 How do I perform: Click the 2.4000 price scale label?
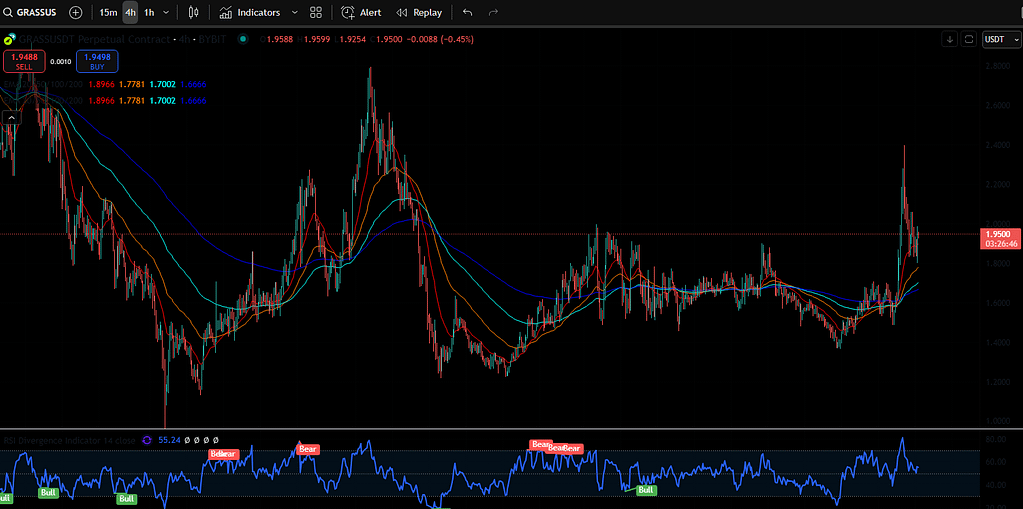tap(998, 145)
